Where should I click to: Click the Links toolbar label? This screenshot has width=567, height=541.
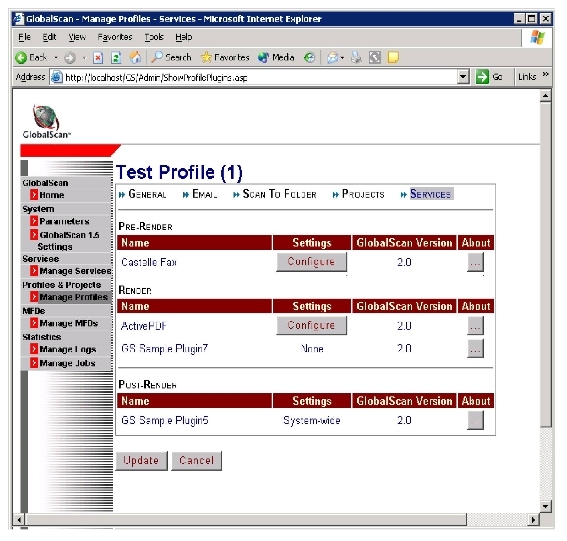click(x=527, y=77)
